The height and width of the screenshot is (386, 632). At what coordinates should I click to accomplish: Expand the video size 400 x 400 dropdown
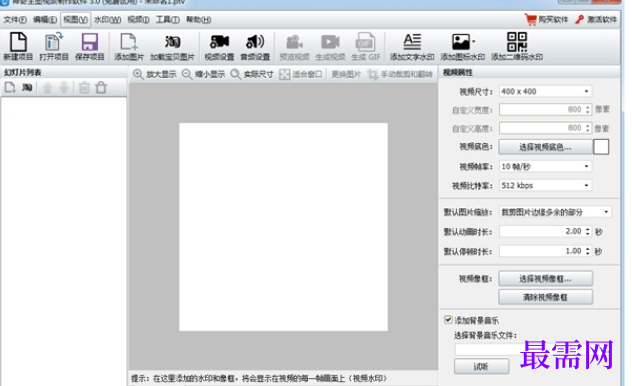click(545, 91)
